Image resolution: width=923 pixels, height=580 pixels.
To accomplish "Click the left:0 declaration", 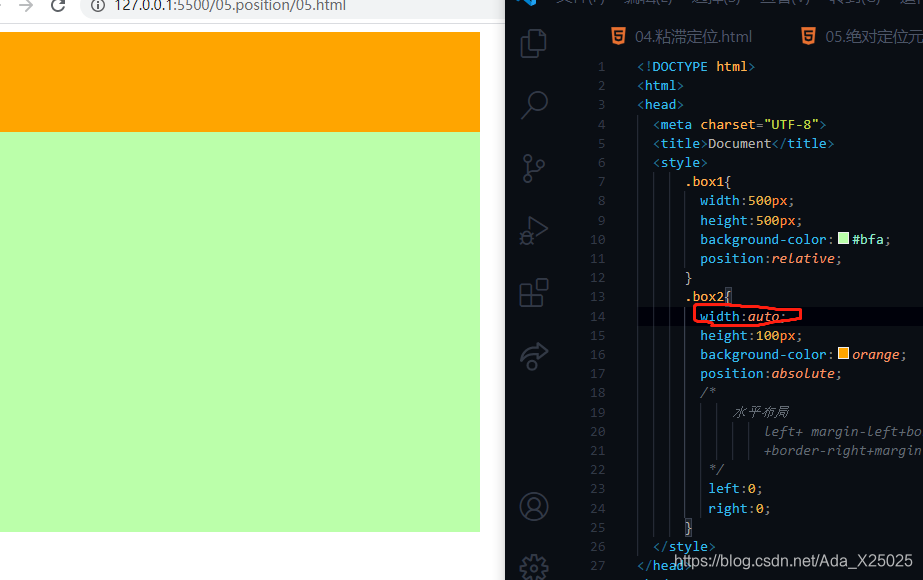I will (x=735, y=489).
